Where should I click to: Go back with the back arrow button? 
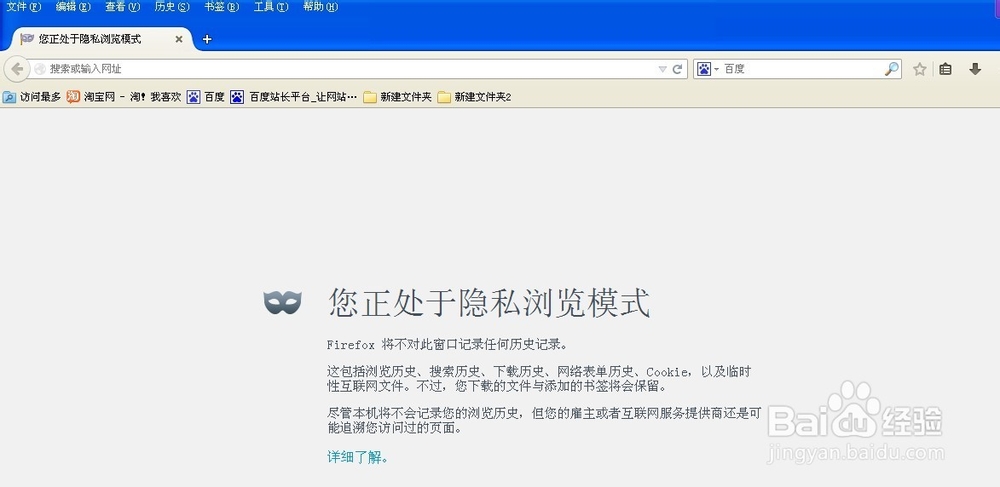tap(17, 68)
